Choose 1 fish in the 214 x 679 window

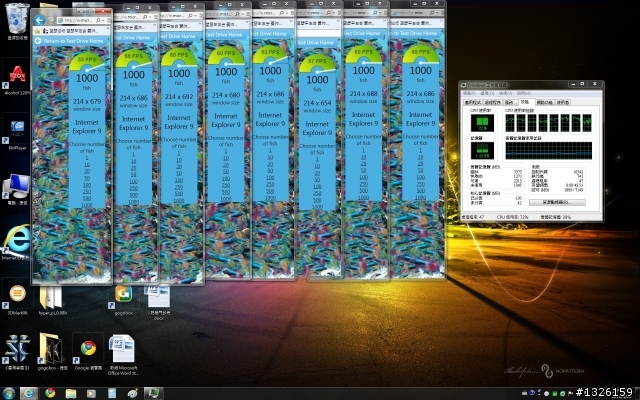click(87, 158)
